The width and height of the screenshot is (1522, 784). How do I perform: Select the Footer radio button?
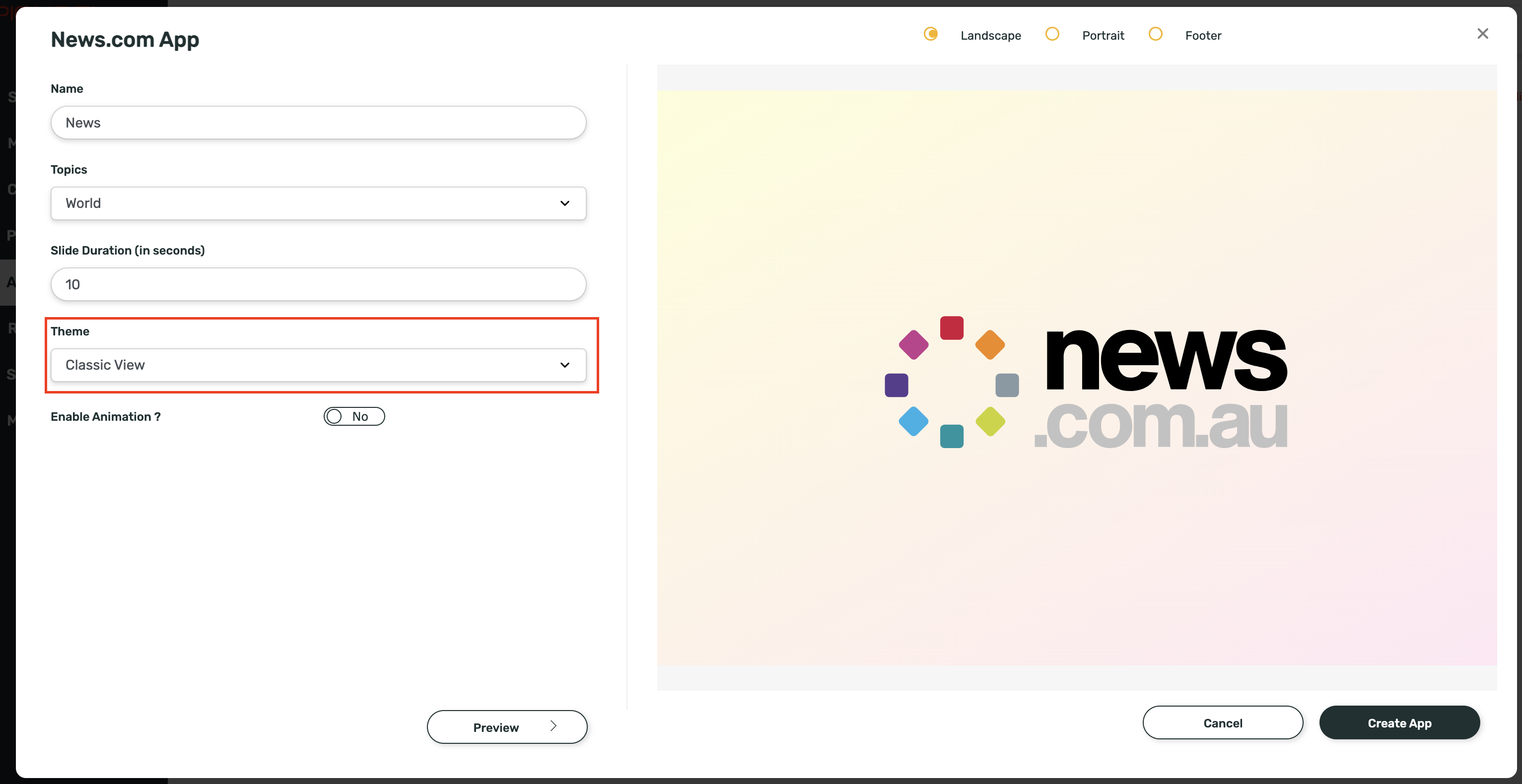coord(1156,34)
